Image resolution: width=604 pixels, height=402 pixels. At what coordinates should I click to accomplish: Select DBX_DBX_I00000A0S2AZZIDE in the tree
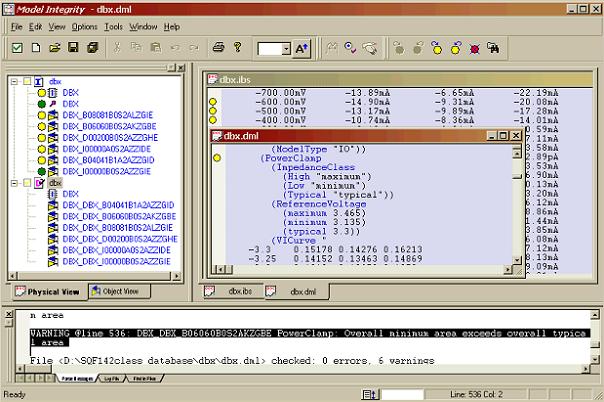click(116, 250)
